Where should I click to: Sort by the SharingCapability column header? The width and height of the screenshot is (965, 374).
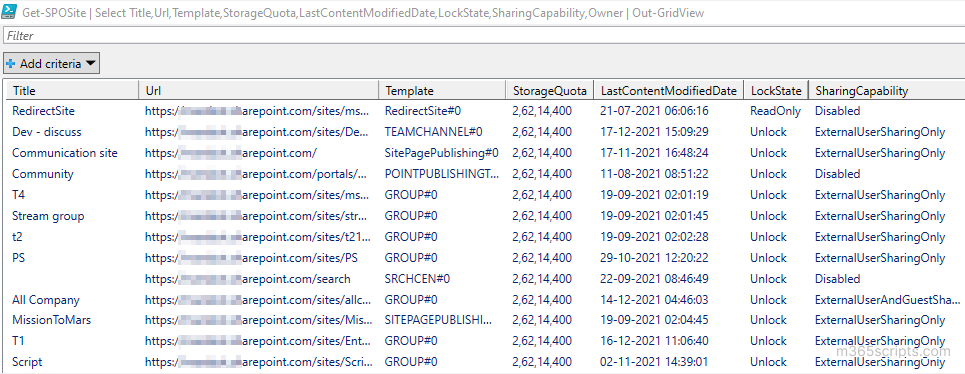[886, 90]
